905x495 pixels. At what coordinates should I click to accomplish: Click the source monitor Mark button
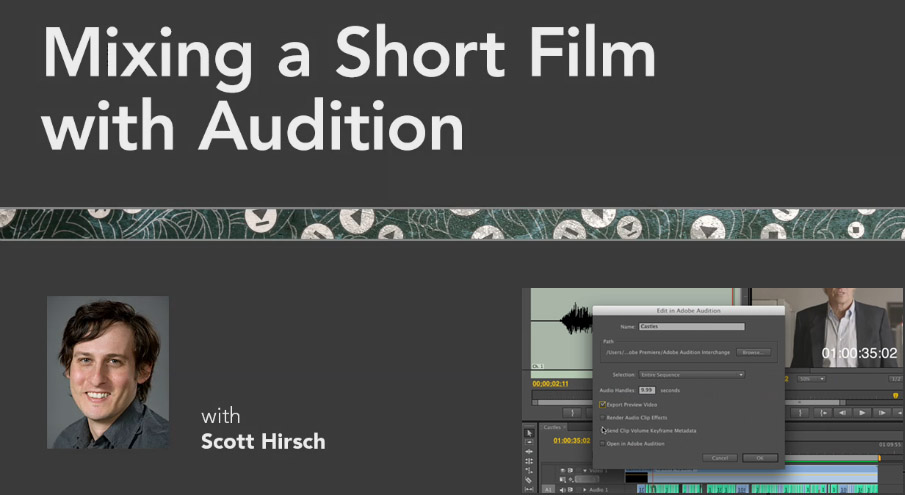(573, 413)
